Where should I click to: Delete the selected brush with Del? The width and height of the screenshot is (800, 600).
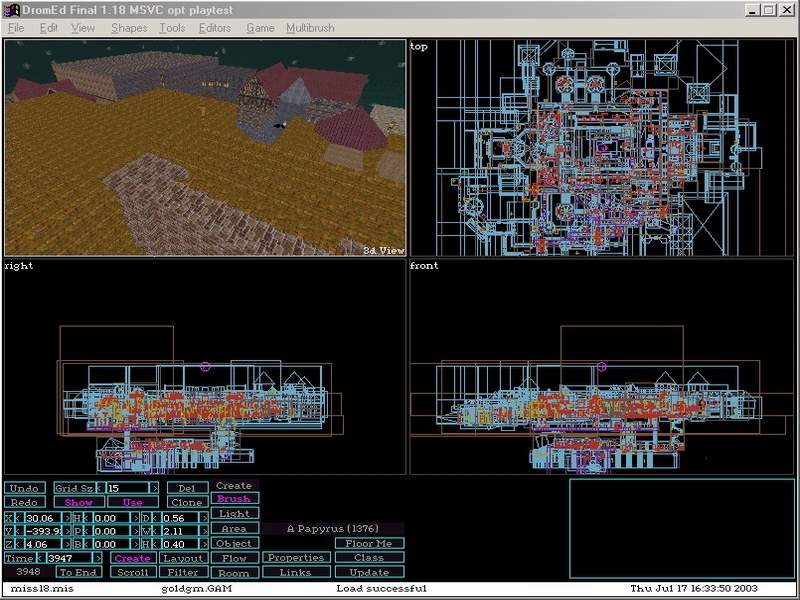pyautogui.click(x=187, y=488)
